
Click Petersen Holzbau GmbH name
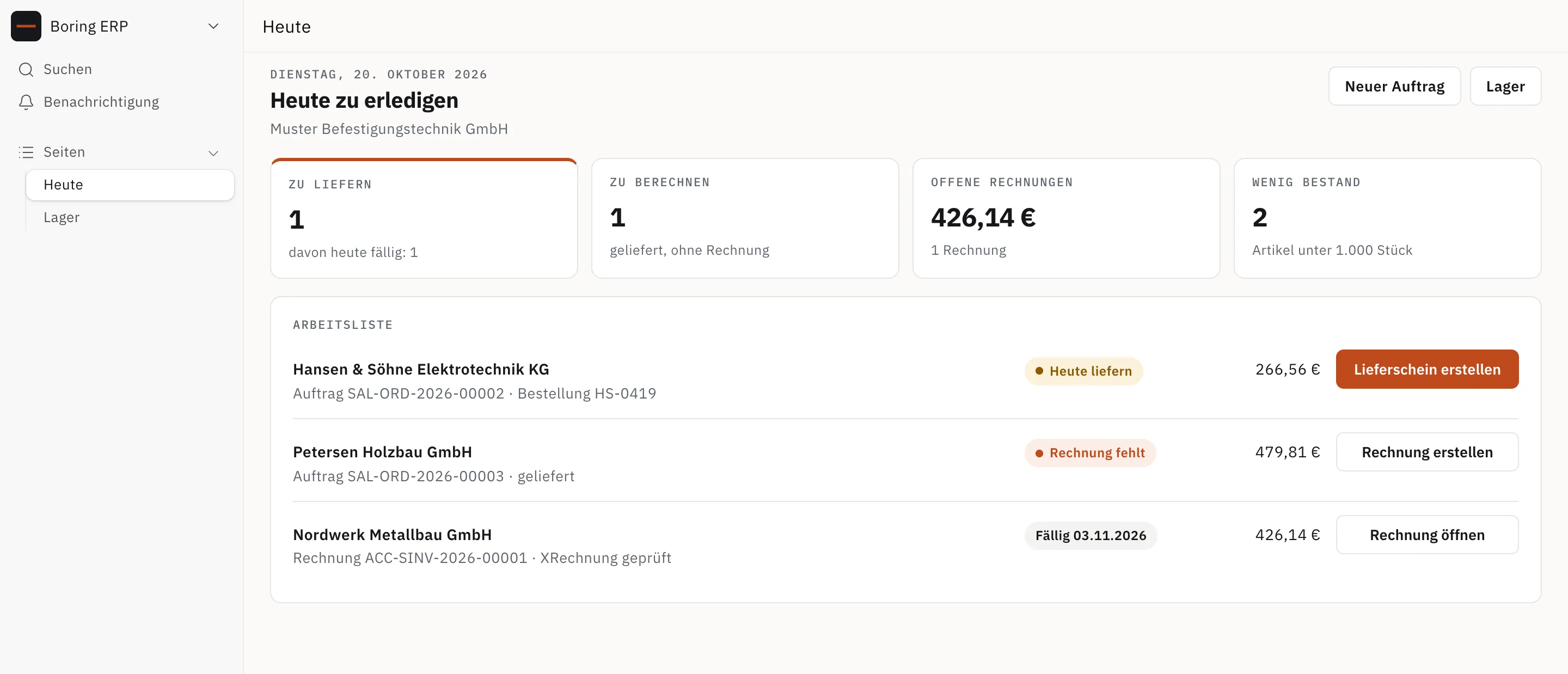tap(382, 452)
